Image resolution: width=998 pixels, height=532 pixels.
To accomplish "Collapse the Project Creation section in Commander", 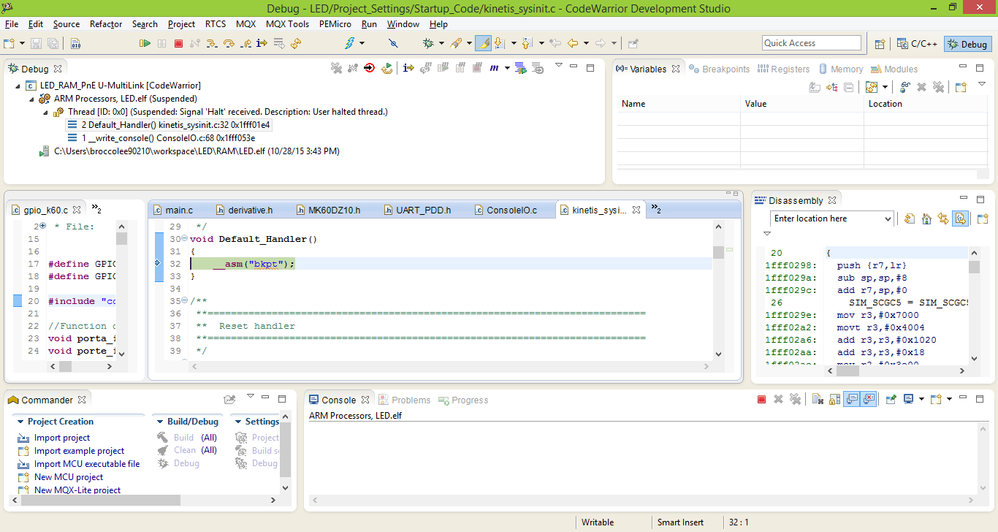I will click(x=20, y=422).
